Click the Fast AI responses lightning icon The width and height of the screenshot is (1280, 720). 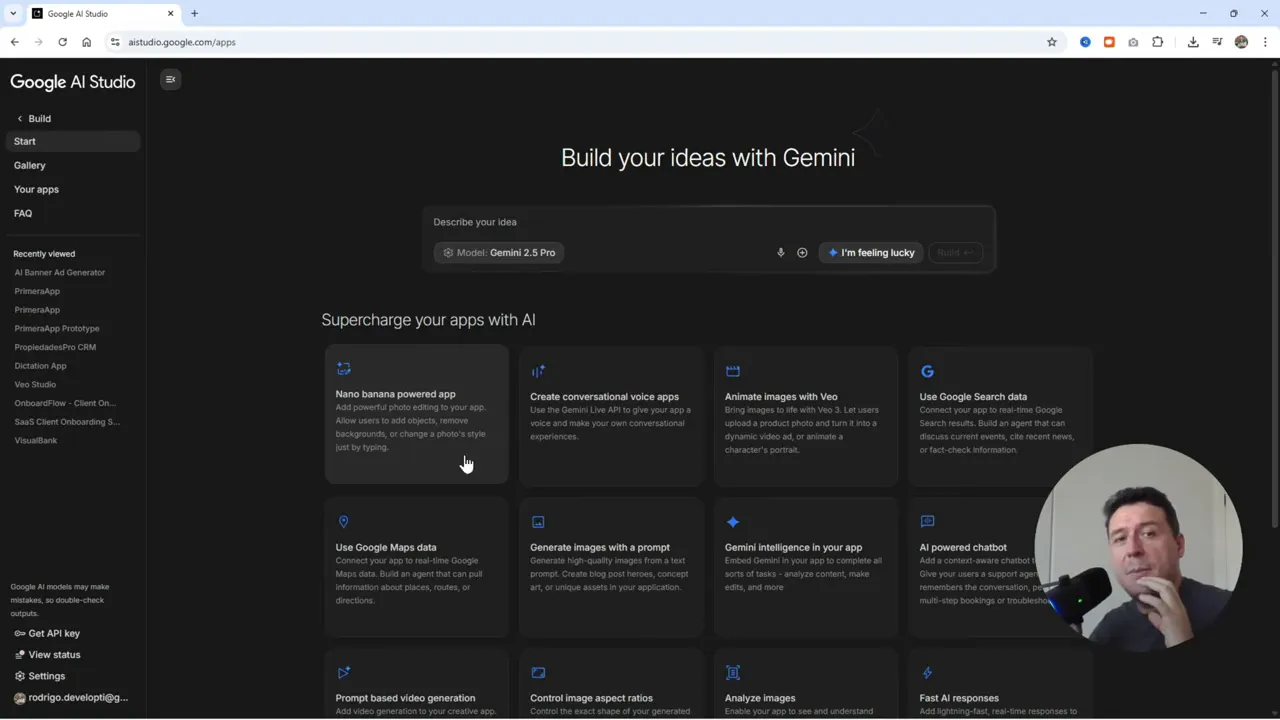(x=927, y=672)
